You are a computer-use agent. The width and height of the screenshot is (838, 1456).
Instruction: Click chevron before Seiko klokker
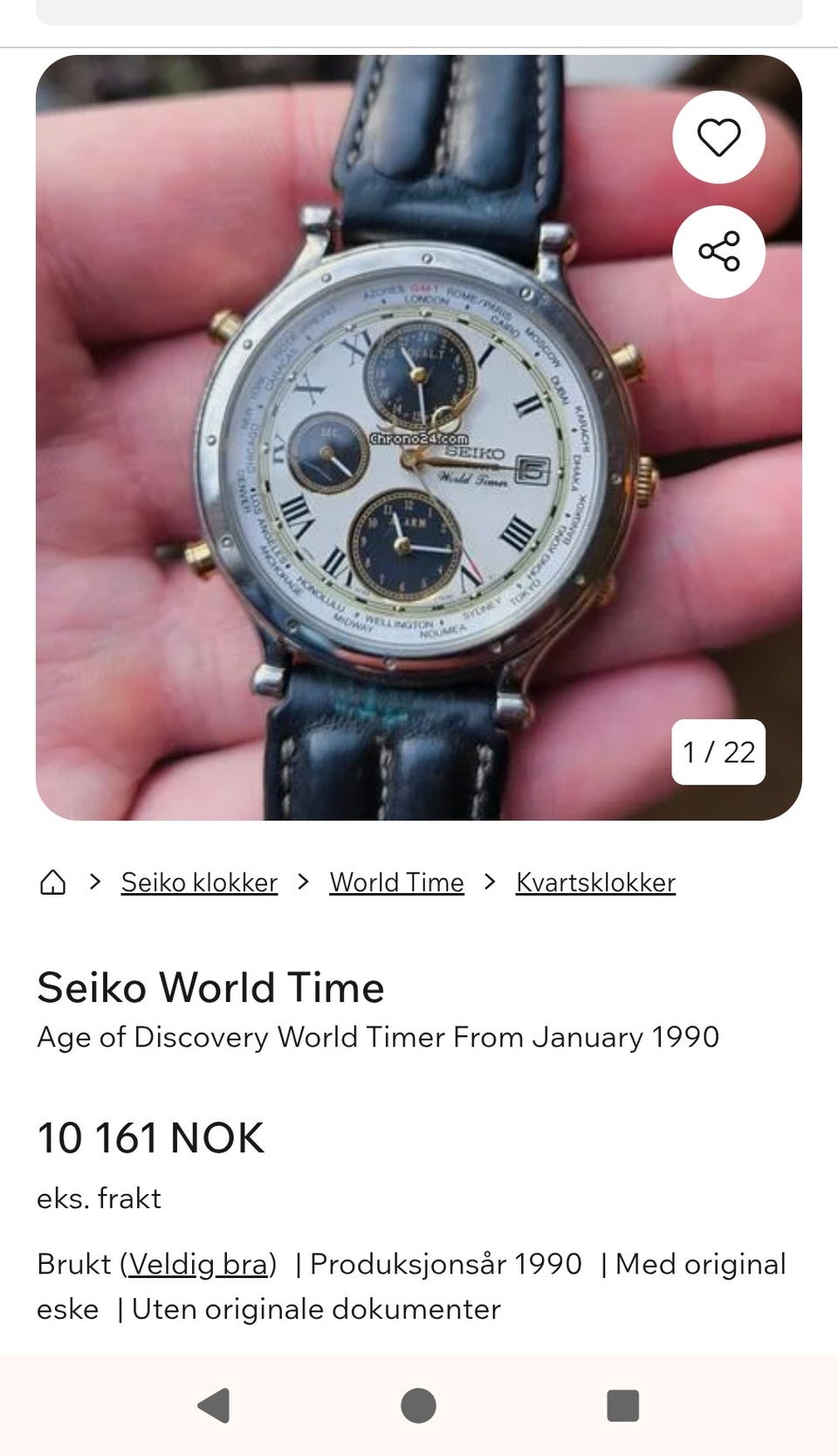coord(95,883)
